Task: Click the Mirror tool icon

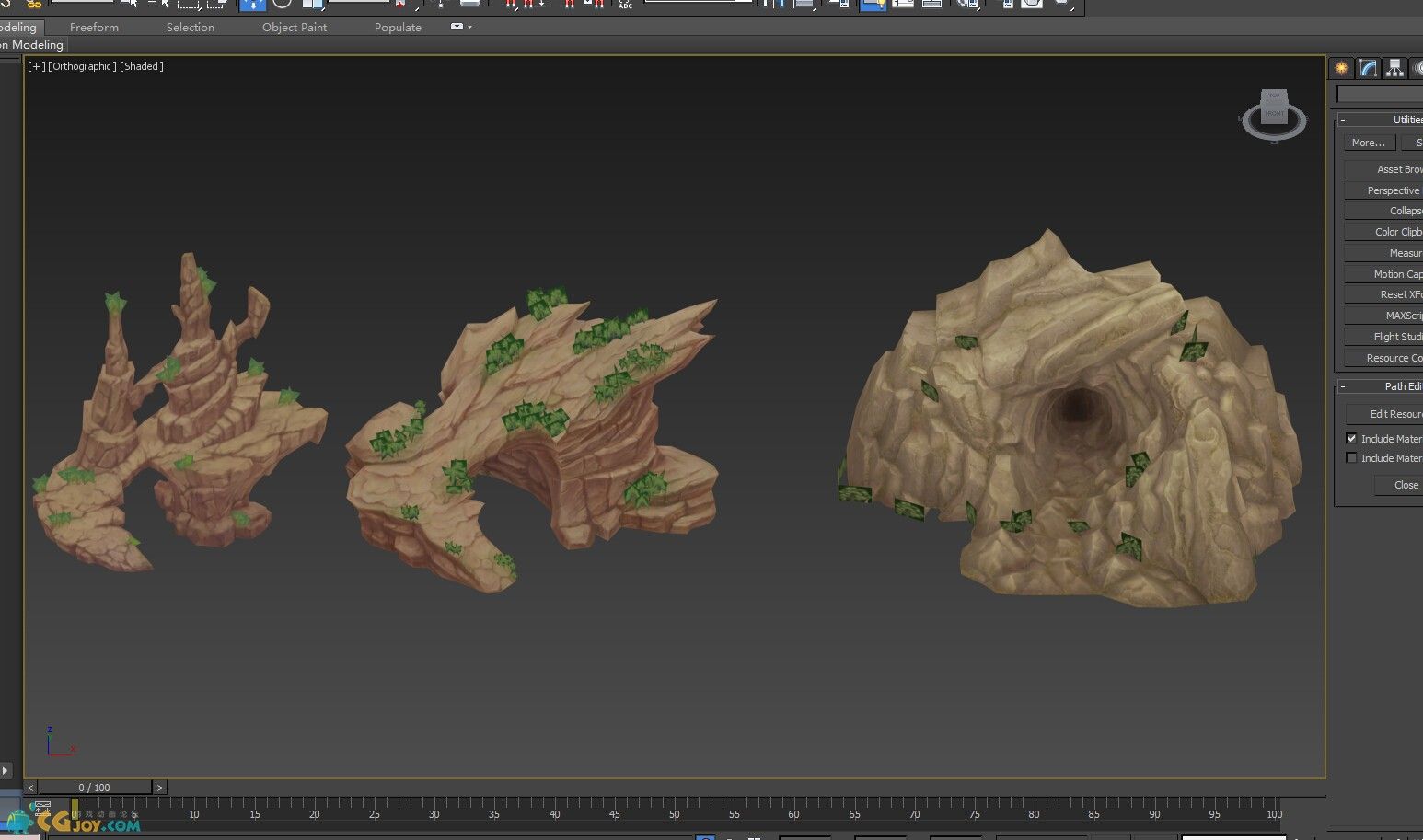Action: [x=771, y=5]
